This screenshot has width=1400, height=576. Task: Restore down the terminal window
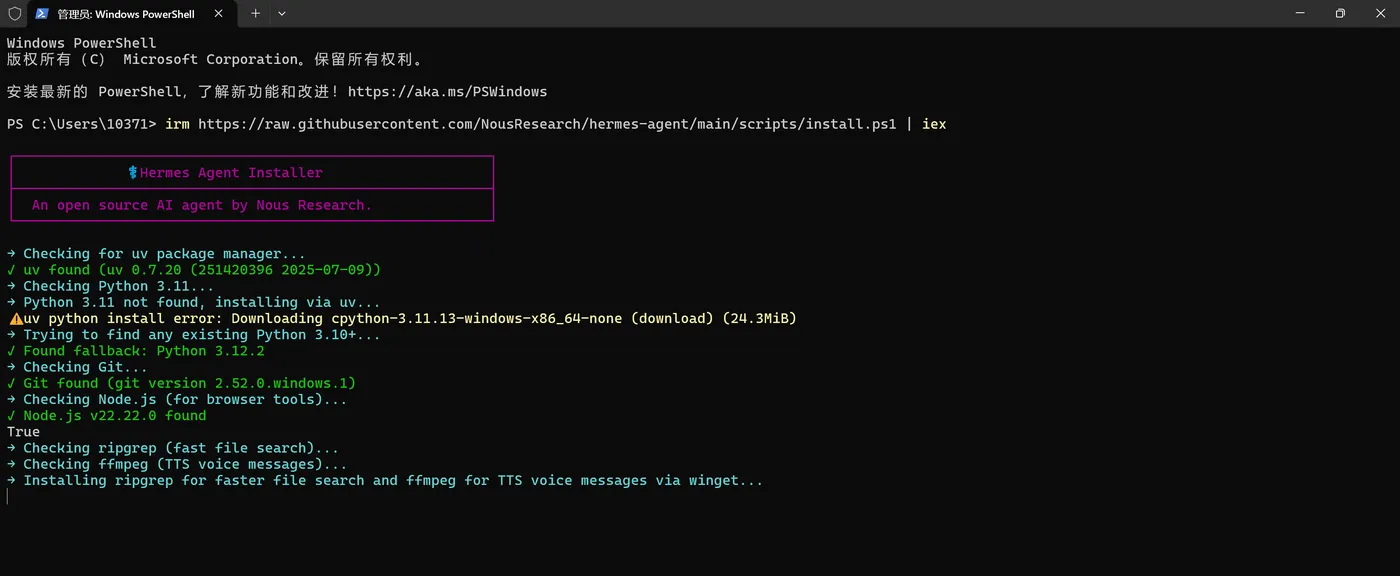[1340, 13]
